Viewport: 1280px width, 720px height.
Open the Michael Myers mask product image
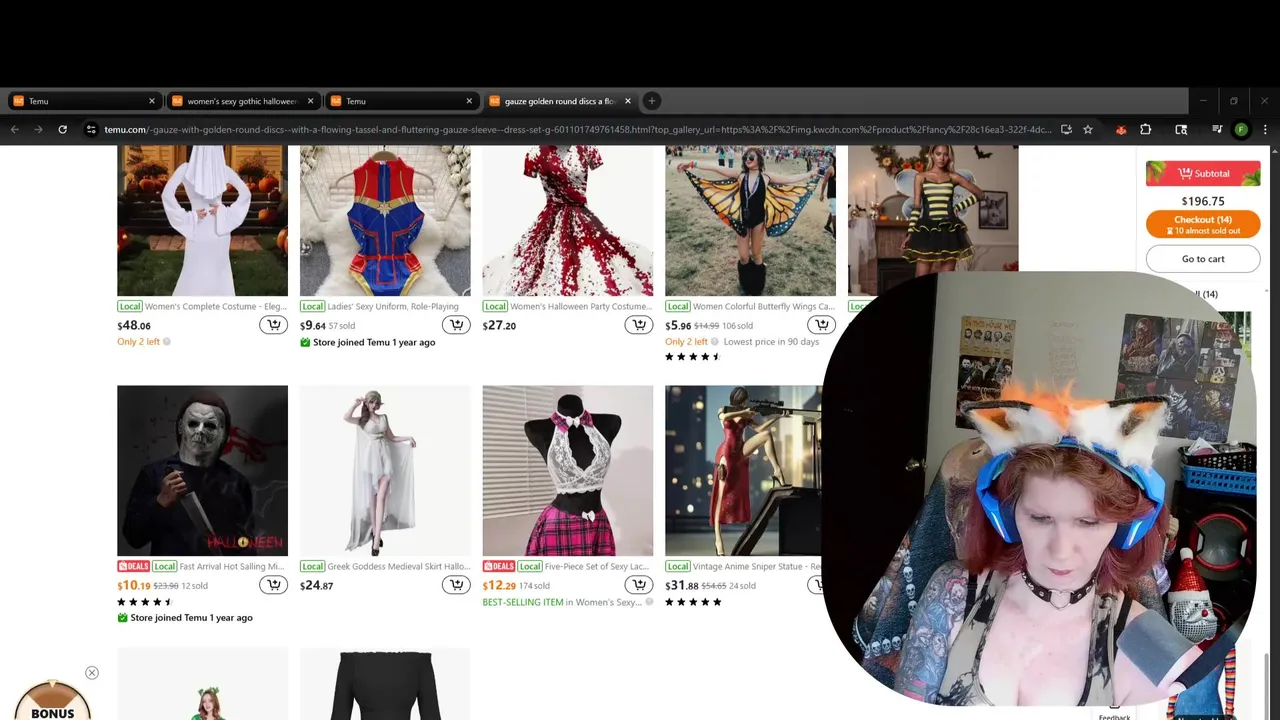click(202, 470)
